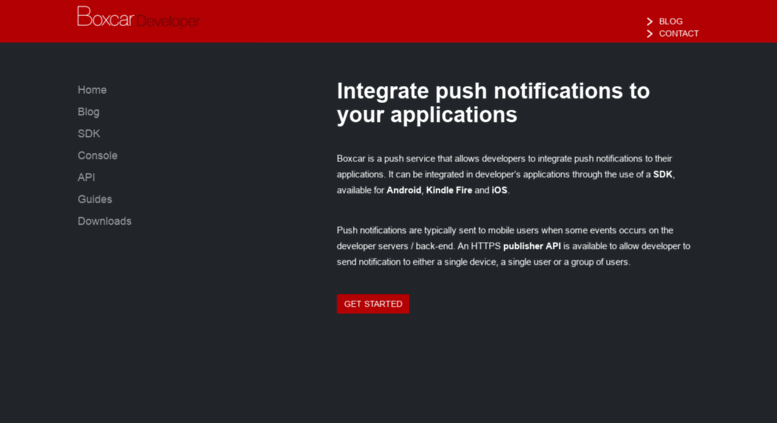Open the CONTACT link in header
The height and width of the screenshot is (423, 777).
(678, 34)
